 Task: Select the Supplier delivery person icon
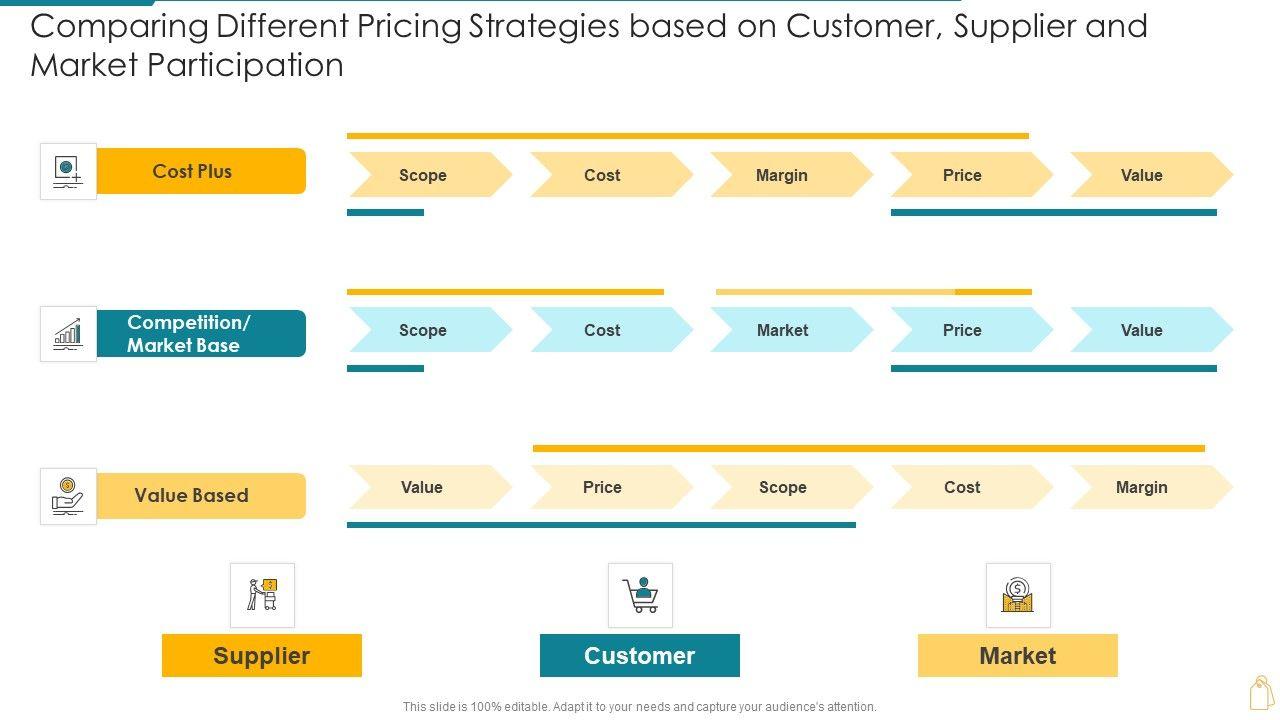pos(262,595)
